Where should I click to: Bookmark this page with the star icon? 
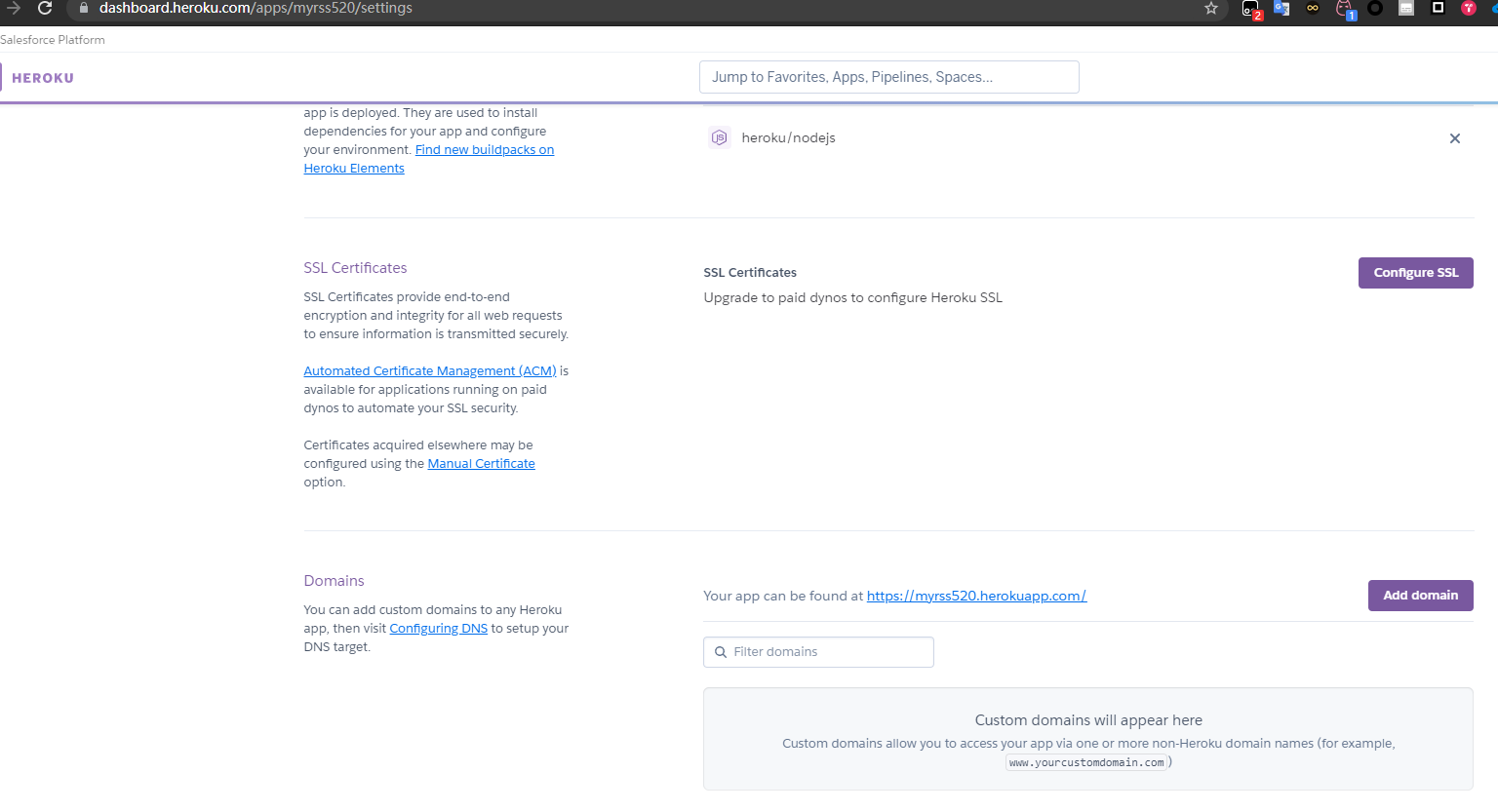pos(1211,8)
